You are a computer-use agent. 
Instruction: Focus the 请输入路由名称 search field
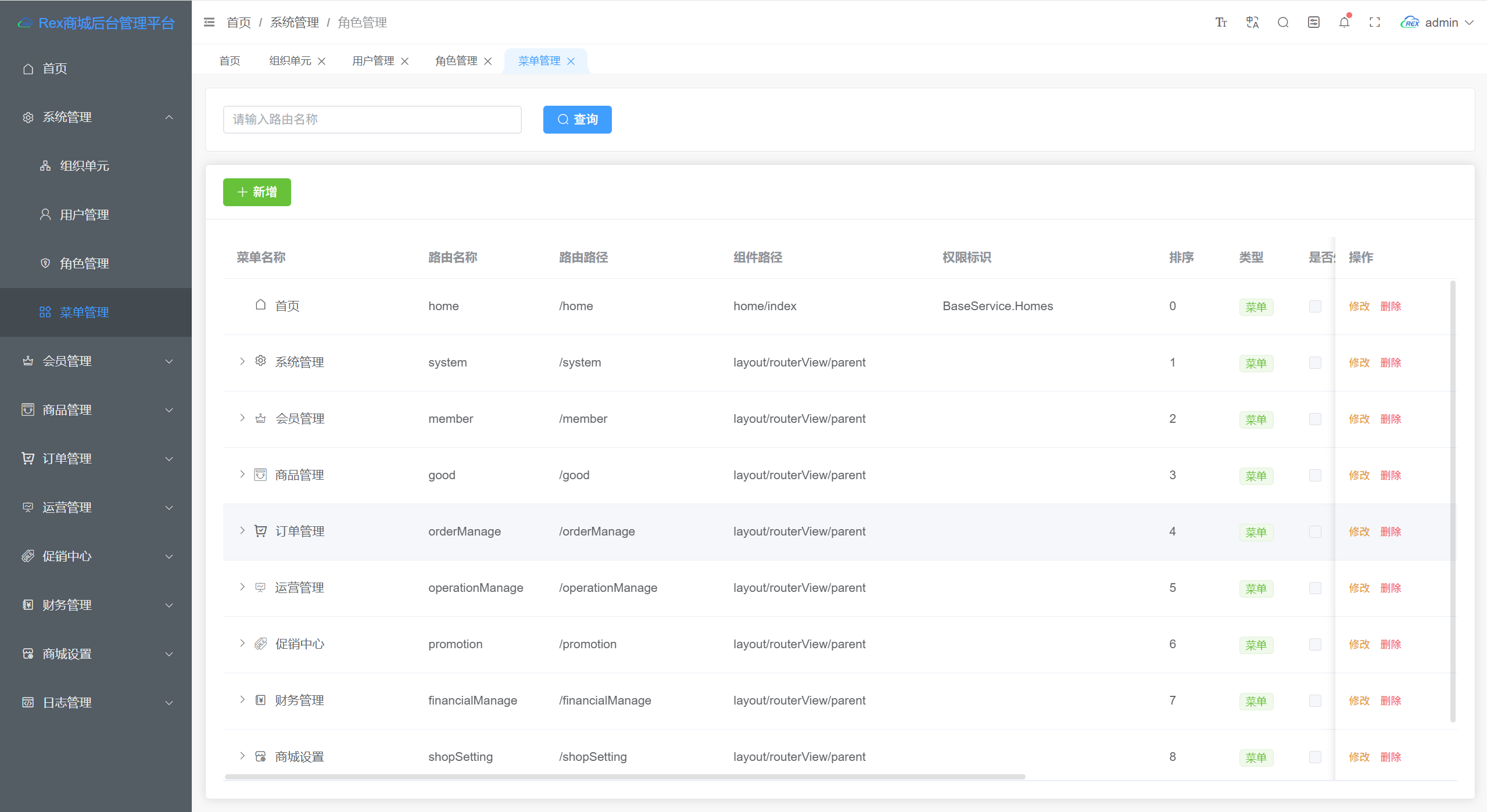(372, 120)
